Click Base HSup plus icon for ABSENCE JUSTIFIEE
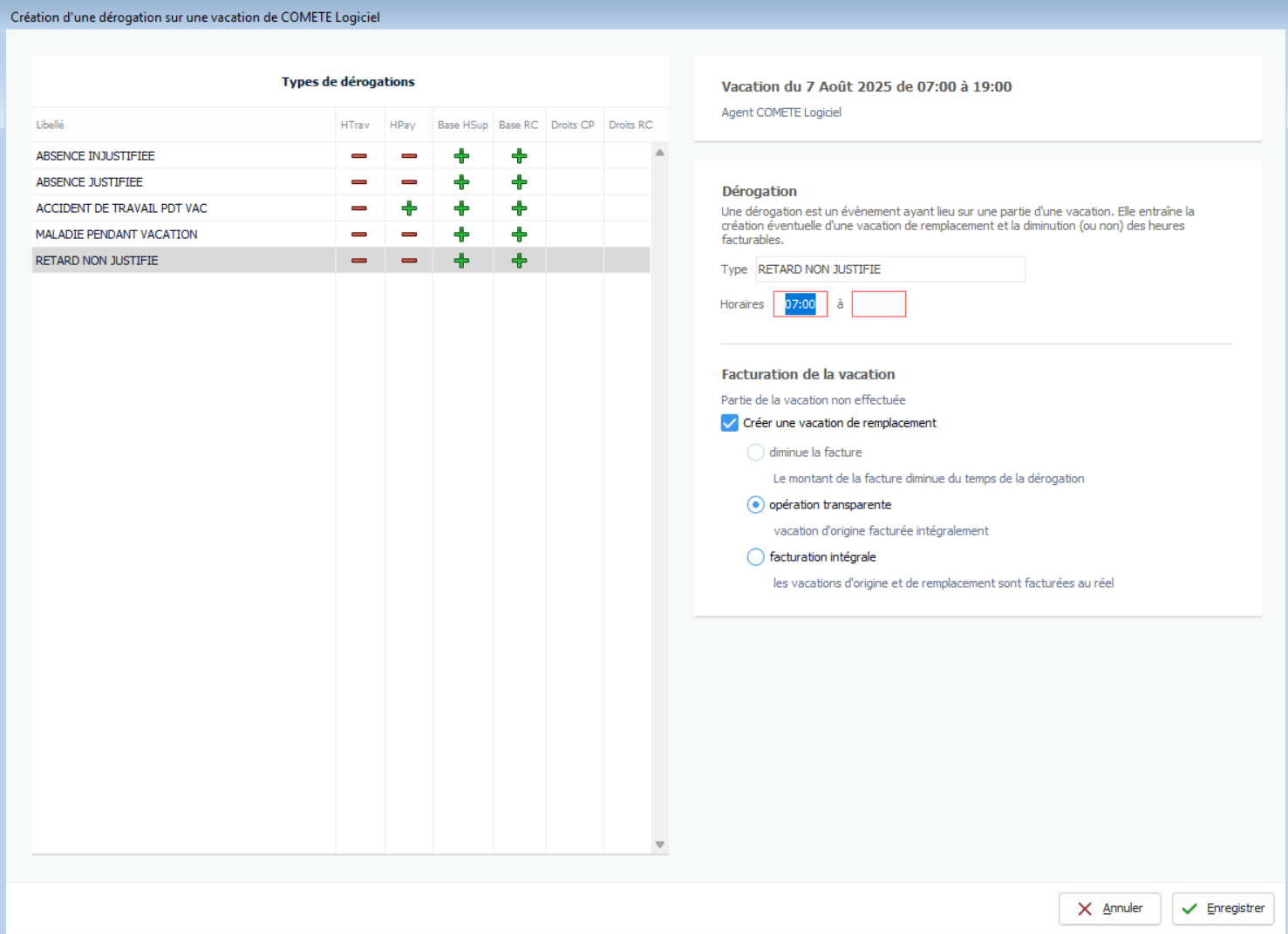Image resolution: width=1288 pixels, height=934 pixels. [x=461, y=182]
